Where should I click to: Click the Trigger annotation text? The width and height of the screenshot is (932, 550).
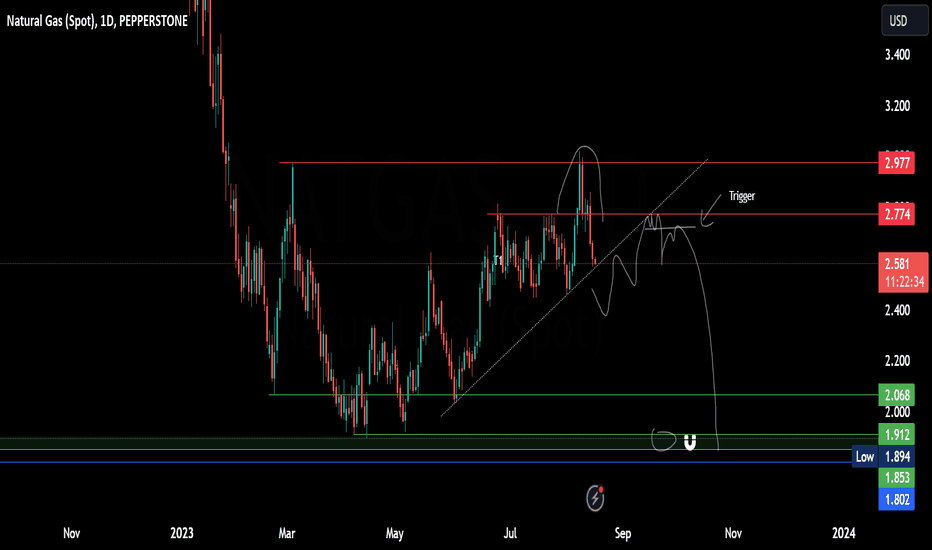pos(742,196)
